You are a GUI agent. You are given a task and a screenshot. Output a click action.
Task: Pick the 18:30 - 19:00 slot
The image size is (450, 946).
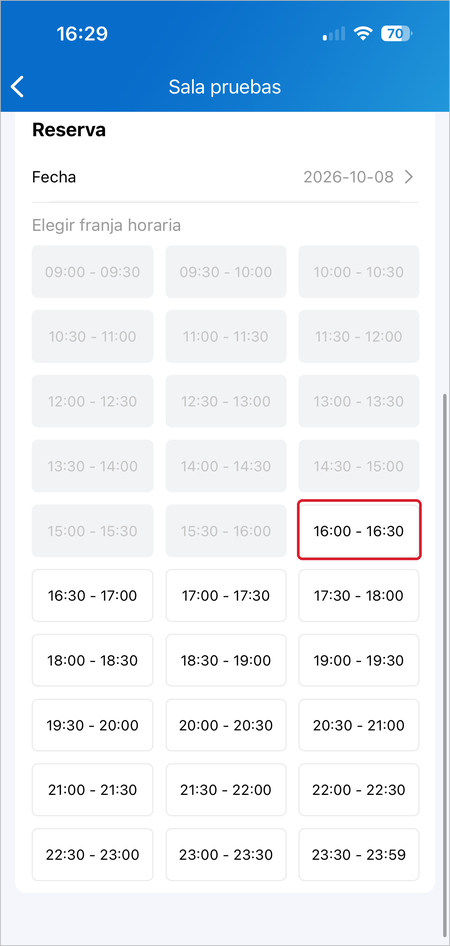coord(226,660)
